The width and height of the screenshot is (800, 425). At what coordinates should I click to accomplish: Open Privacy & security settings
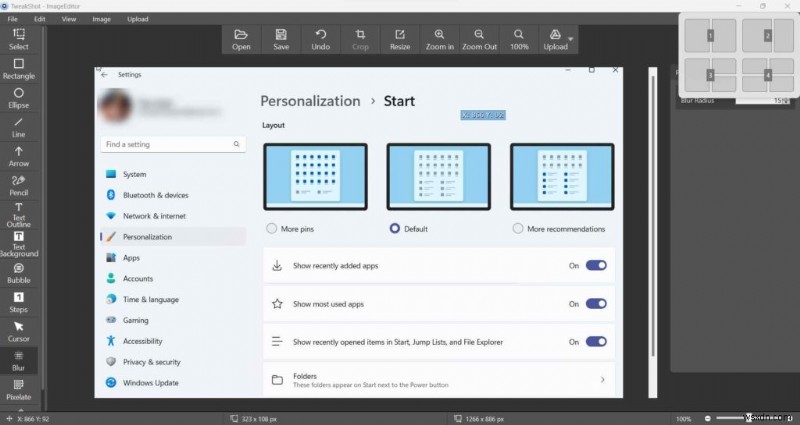click(173, 362)
